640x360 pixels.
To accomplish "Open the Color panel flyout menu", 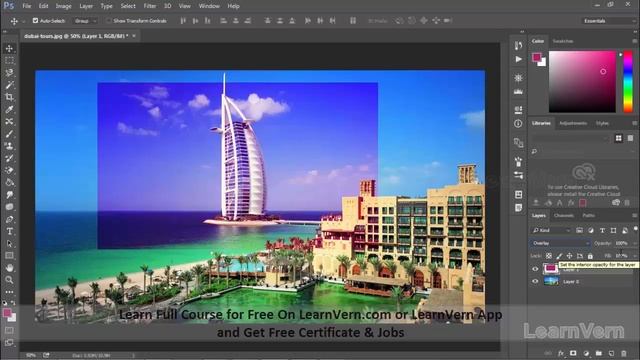I will (635, 41).
